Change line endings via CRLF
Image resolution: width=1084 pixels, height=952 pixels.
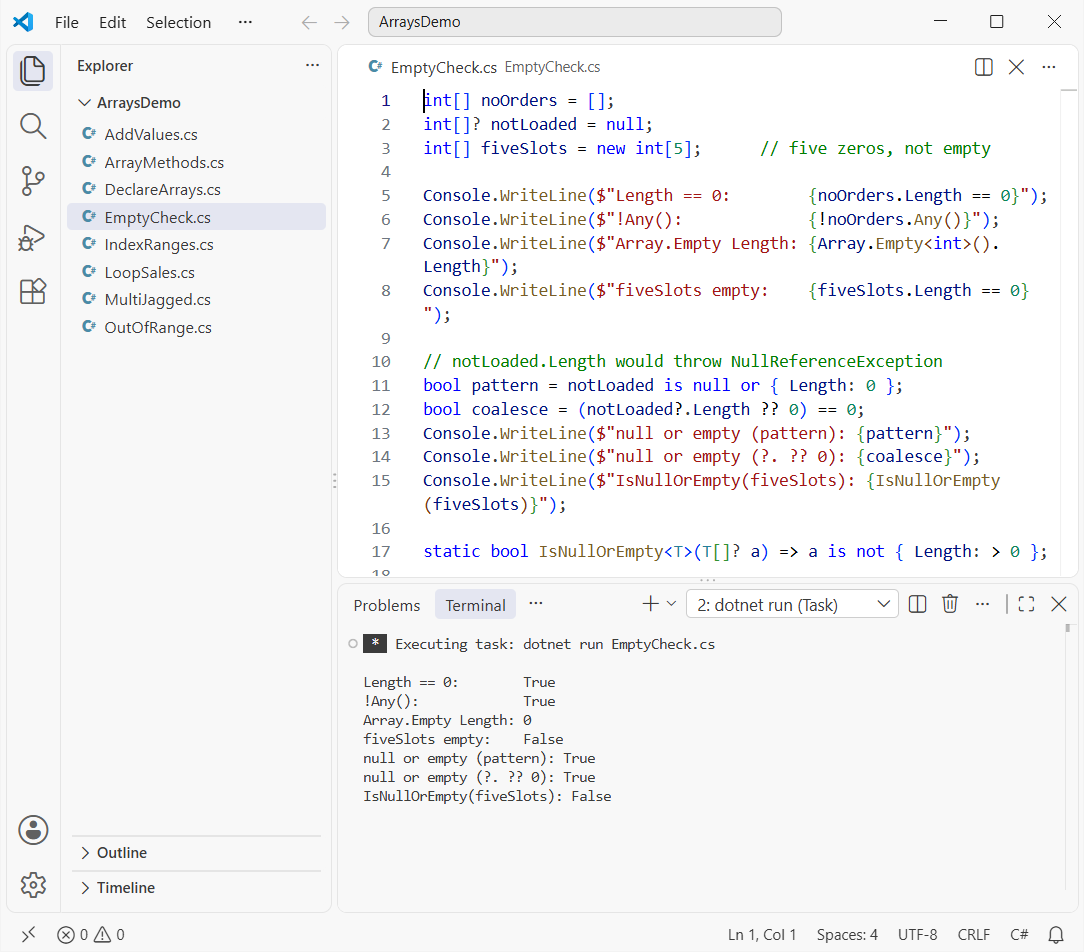973,935
